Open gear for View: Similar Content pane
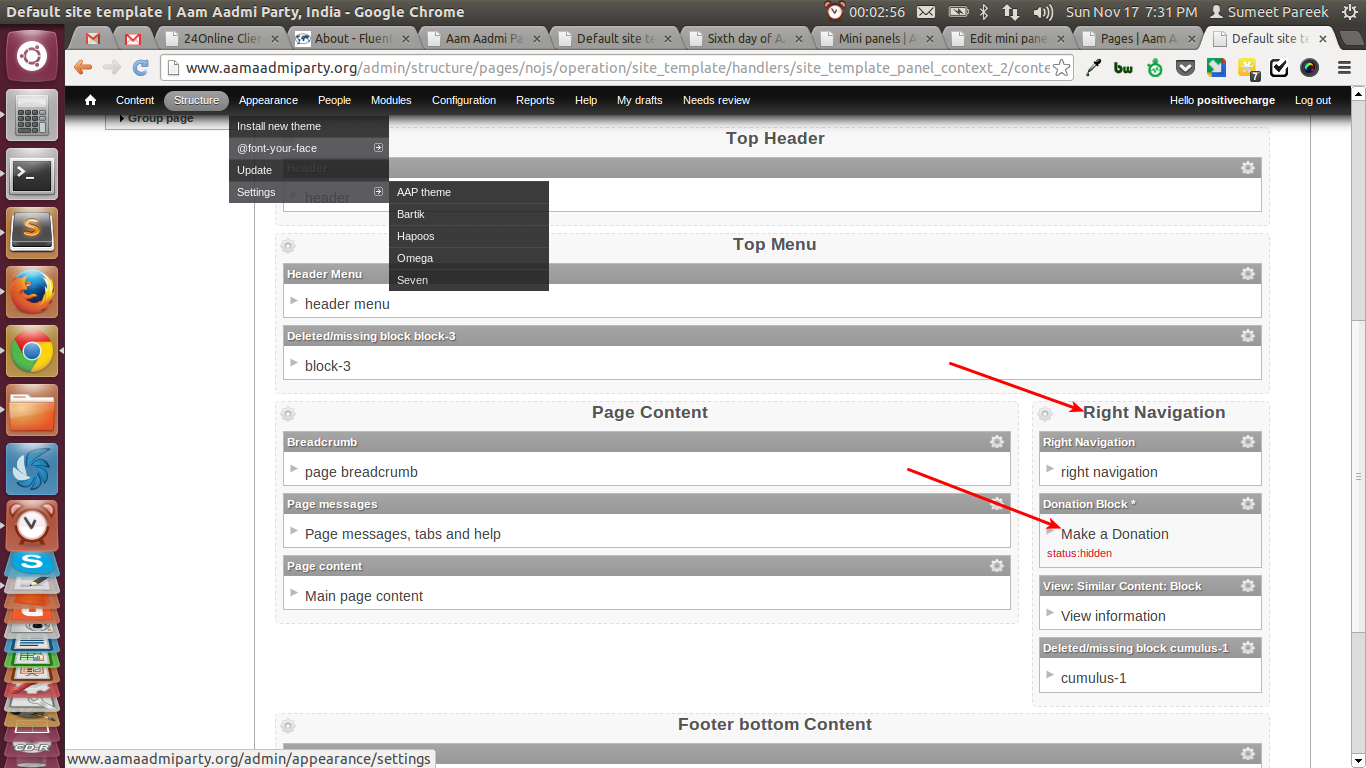Viewport: 1366px width, 768px height. tap(1248, 585)
